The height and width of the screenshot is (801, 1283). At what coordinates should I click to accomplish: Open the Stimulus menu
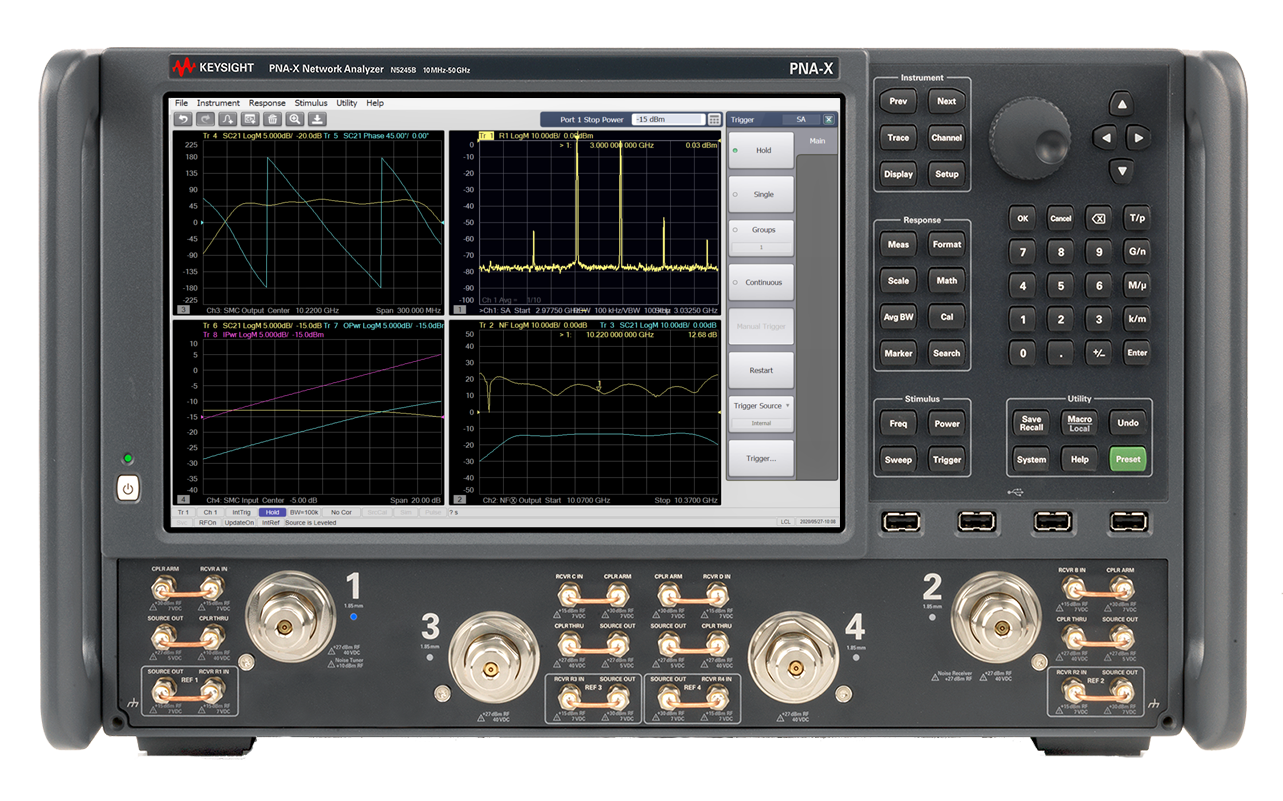click(310, 103)
